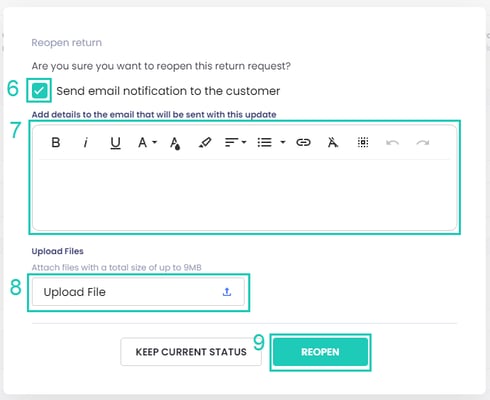Apply bold formatting in email editor
Image resolution: width=490 pixels, height=400 pixels.
click(56, 143)
